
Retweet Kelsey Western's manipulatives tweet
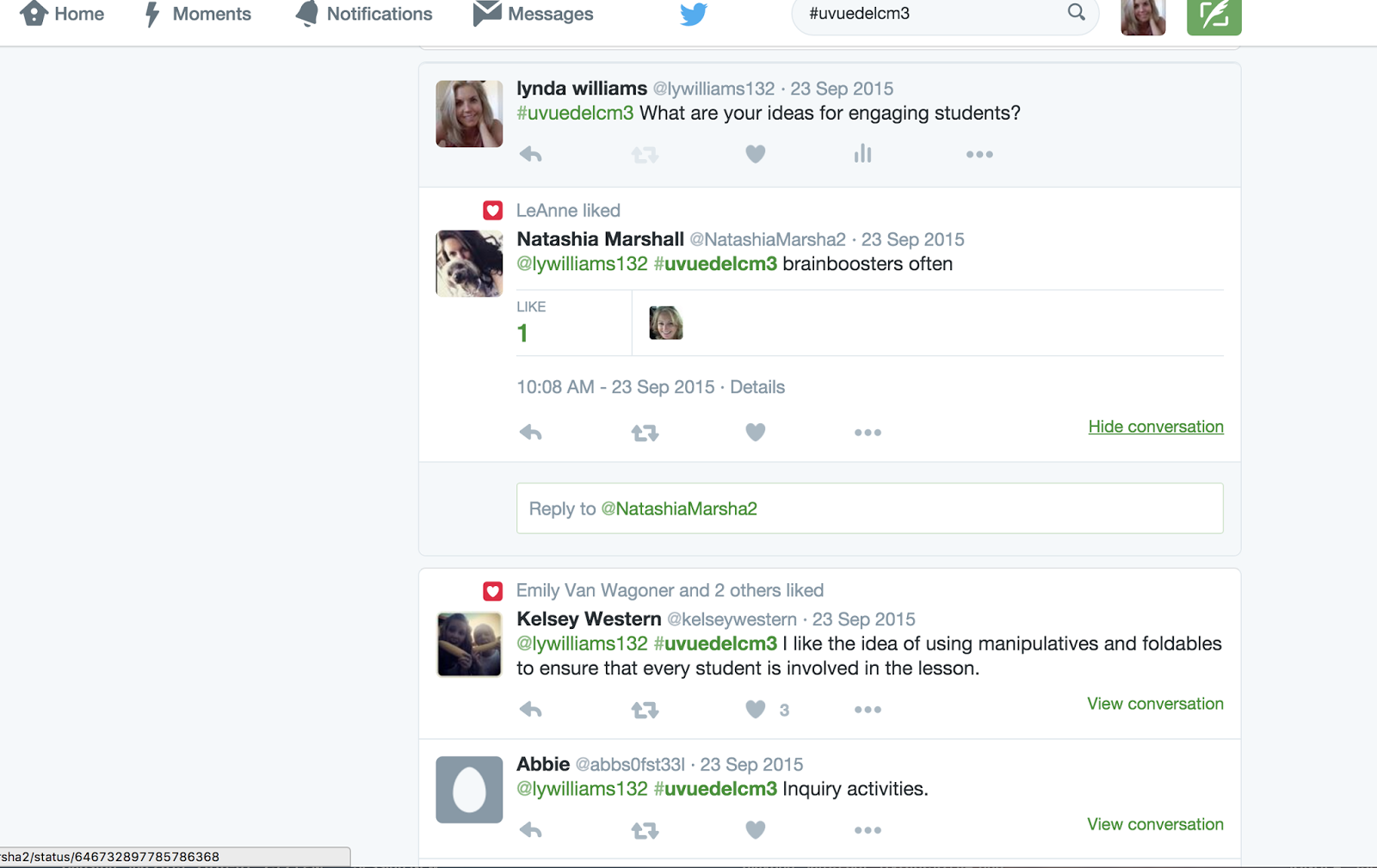(x=645, y=710)
